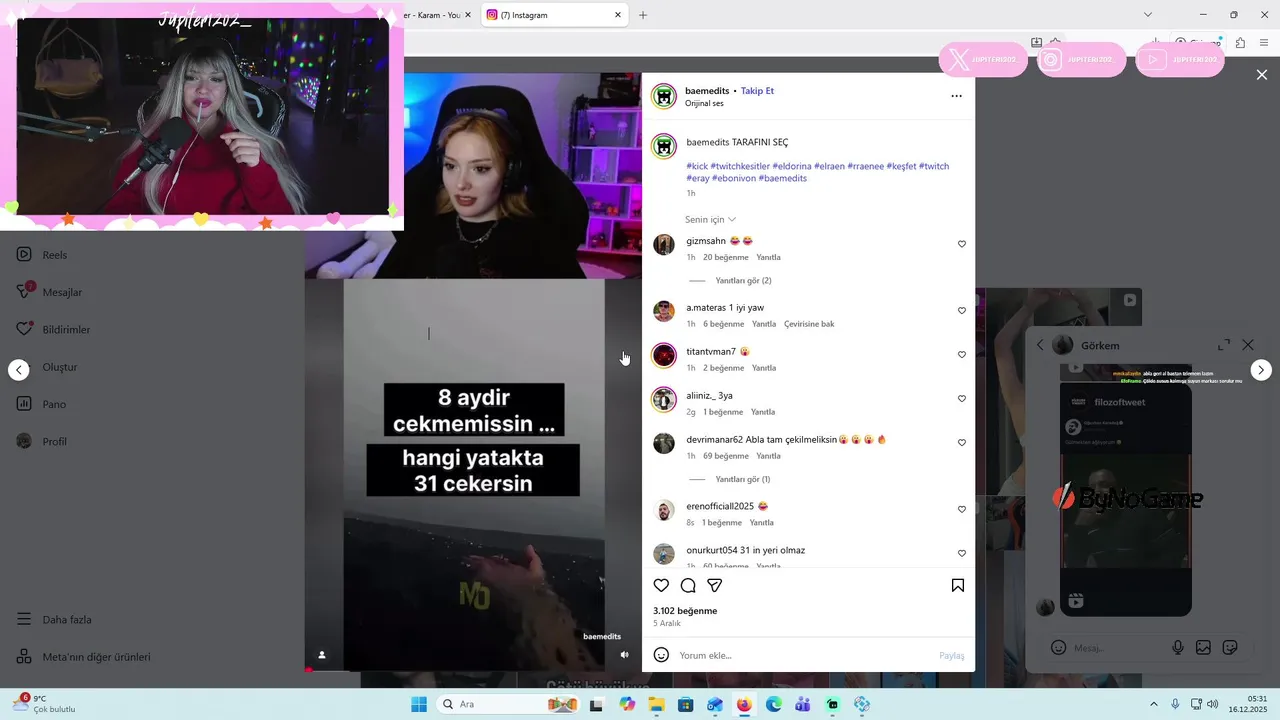Image resolution: width=1280 pixels, height=720 pixels.
Task: Go to the next post arrow
Action: pyautogui.click(x=1261, y=370)
